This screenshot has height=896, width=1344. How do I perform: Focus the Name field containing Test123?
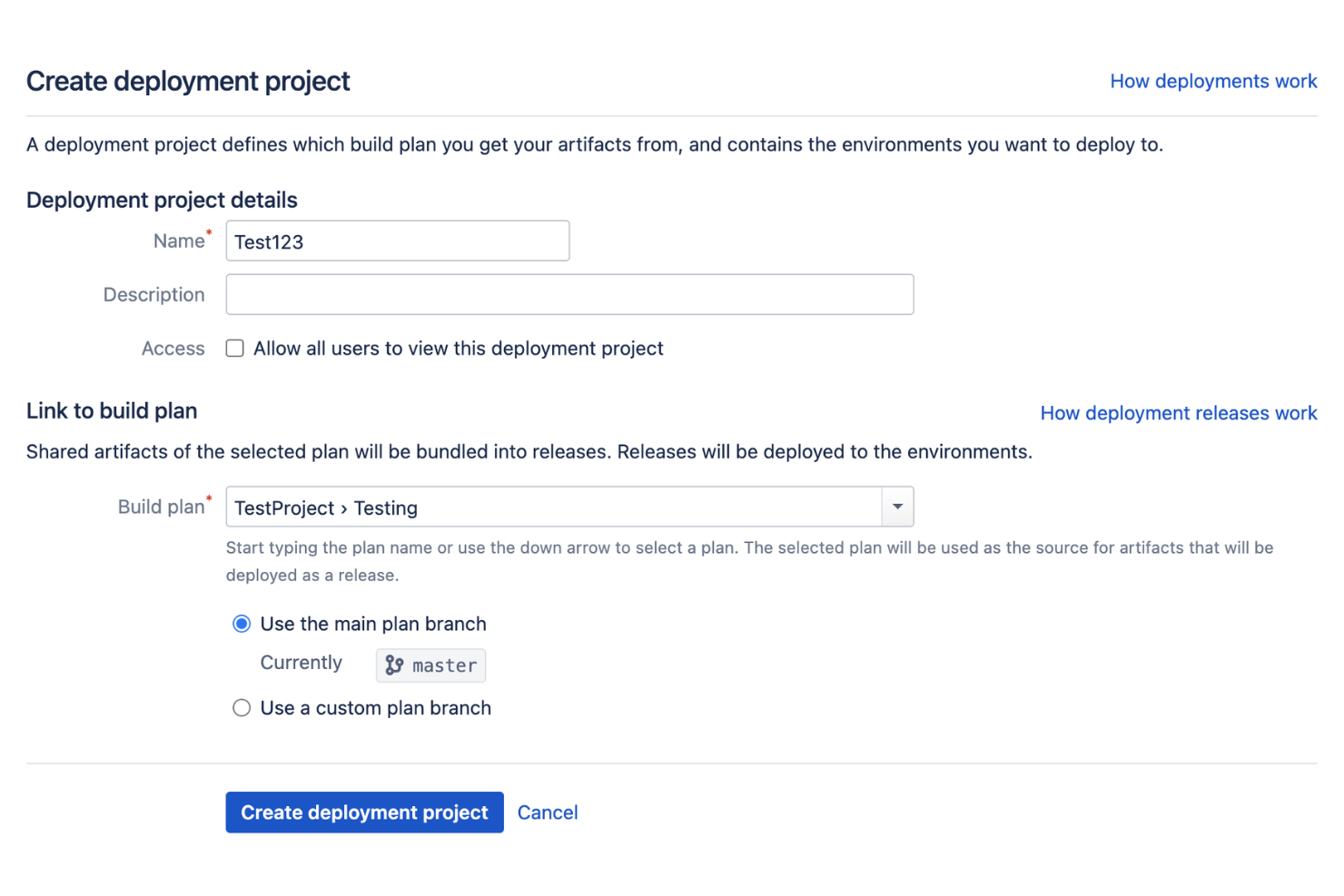[397, 241]
